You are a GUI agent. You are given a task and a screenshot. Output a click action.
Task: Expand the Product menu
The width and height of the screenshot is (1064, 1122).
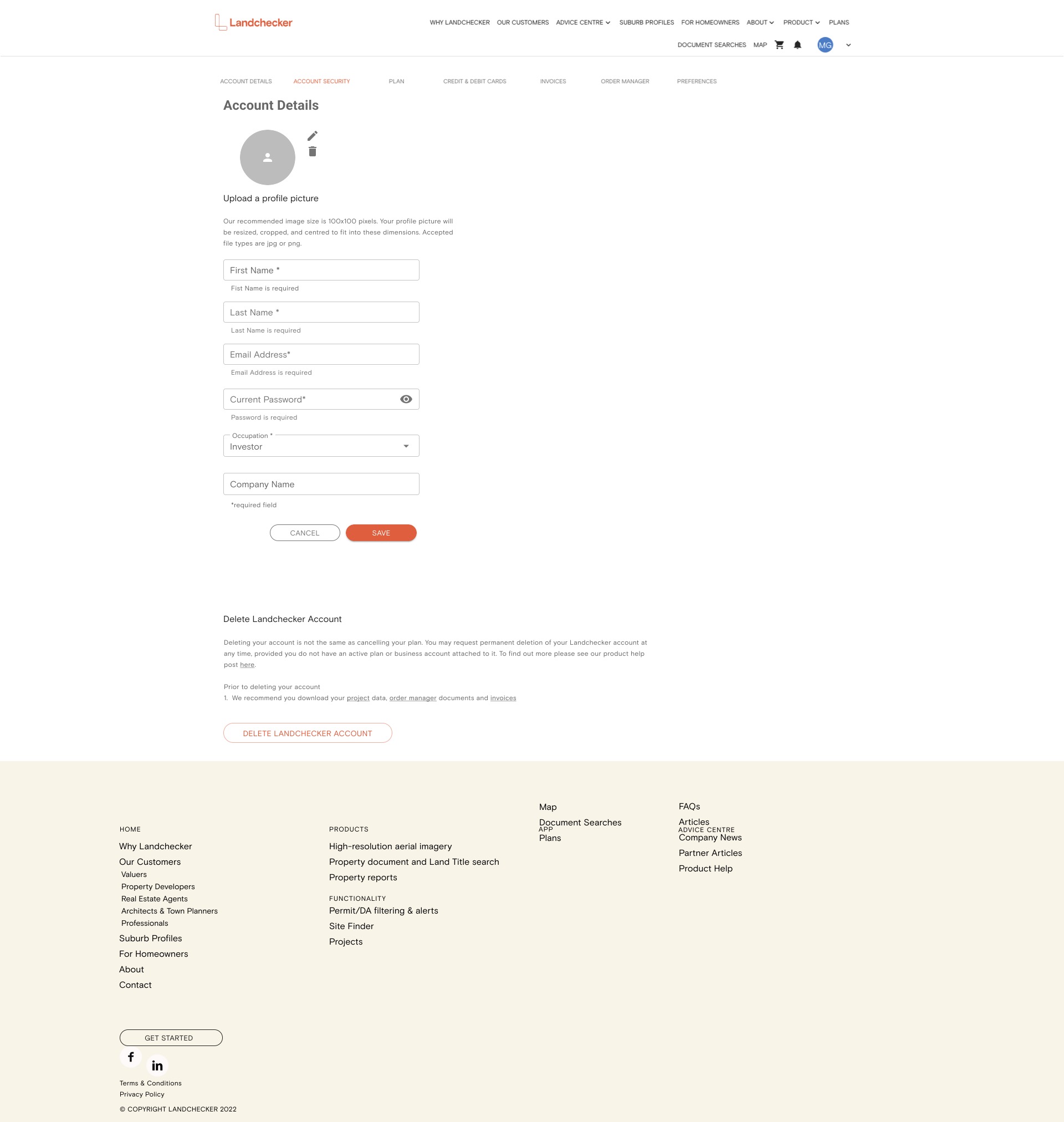click(801, 23)
